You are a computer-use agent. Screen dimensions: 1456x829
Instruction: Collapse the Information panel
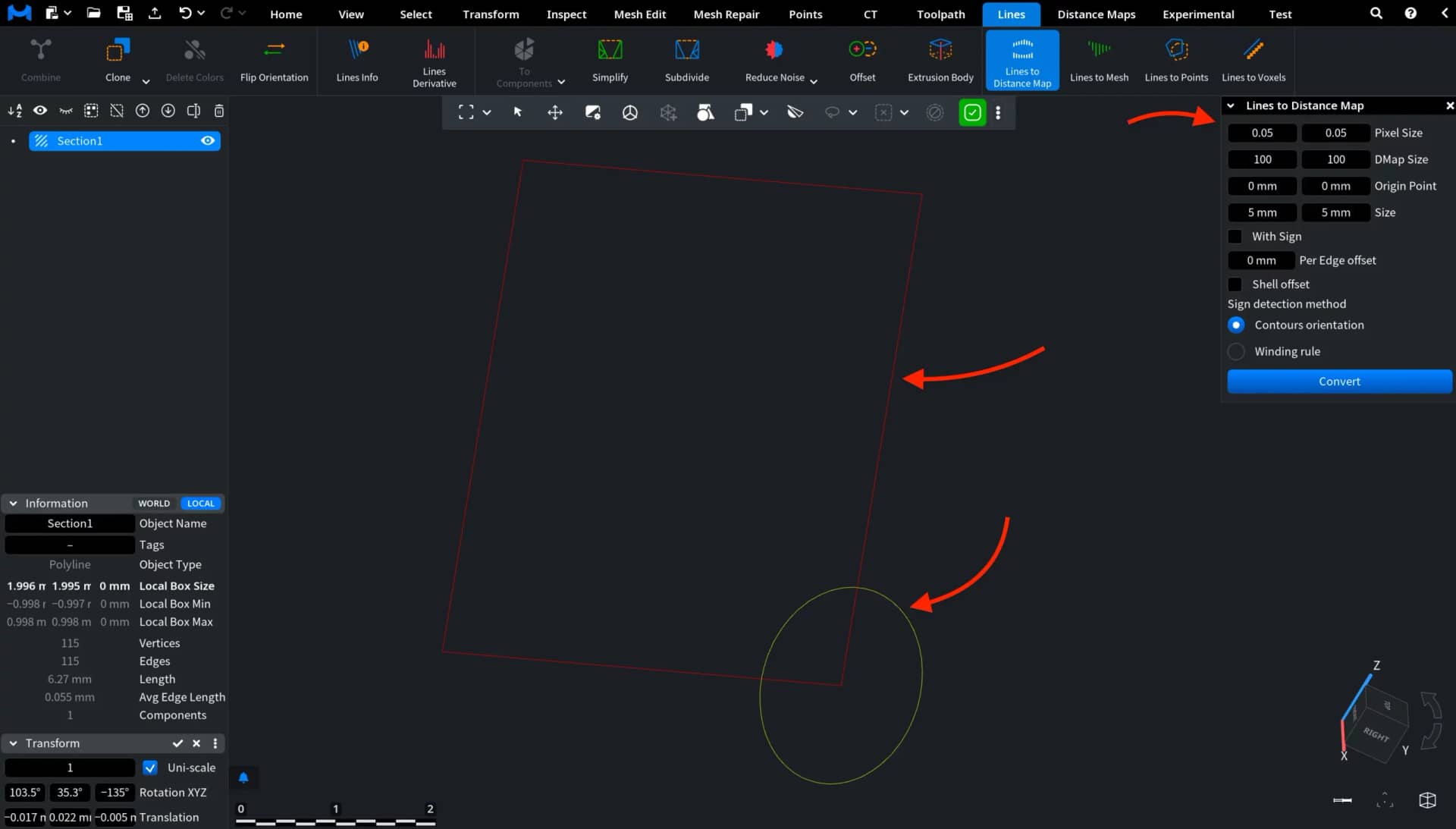[x=13, y=504]
